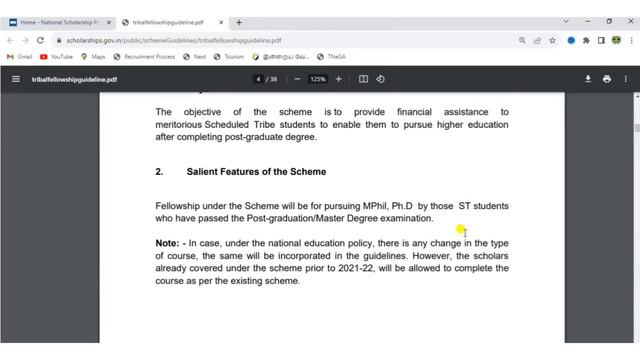This screenshot has width=640, height=360.
Task: Open the Recruitment Process bookmark
Action: pos(144,57)
